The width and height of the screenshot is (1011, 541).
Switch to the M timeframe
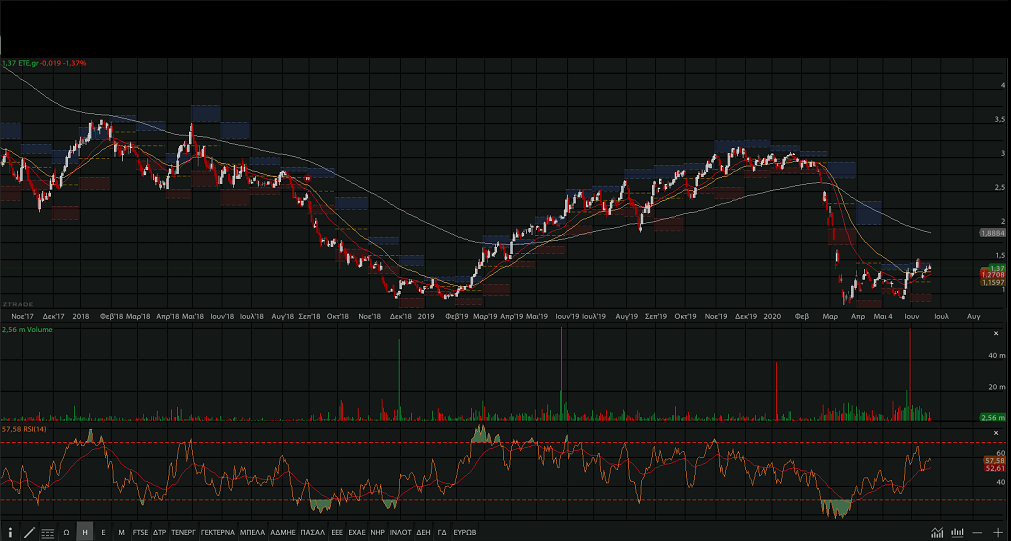click(121, 533)
